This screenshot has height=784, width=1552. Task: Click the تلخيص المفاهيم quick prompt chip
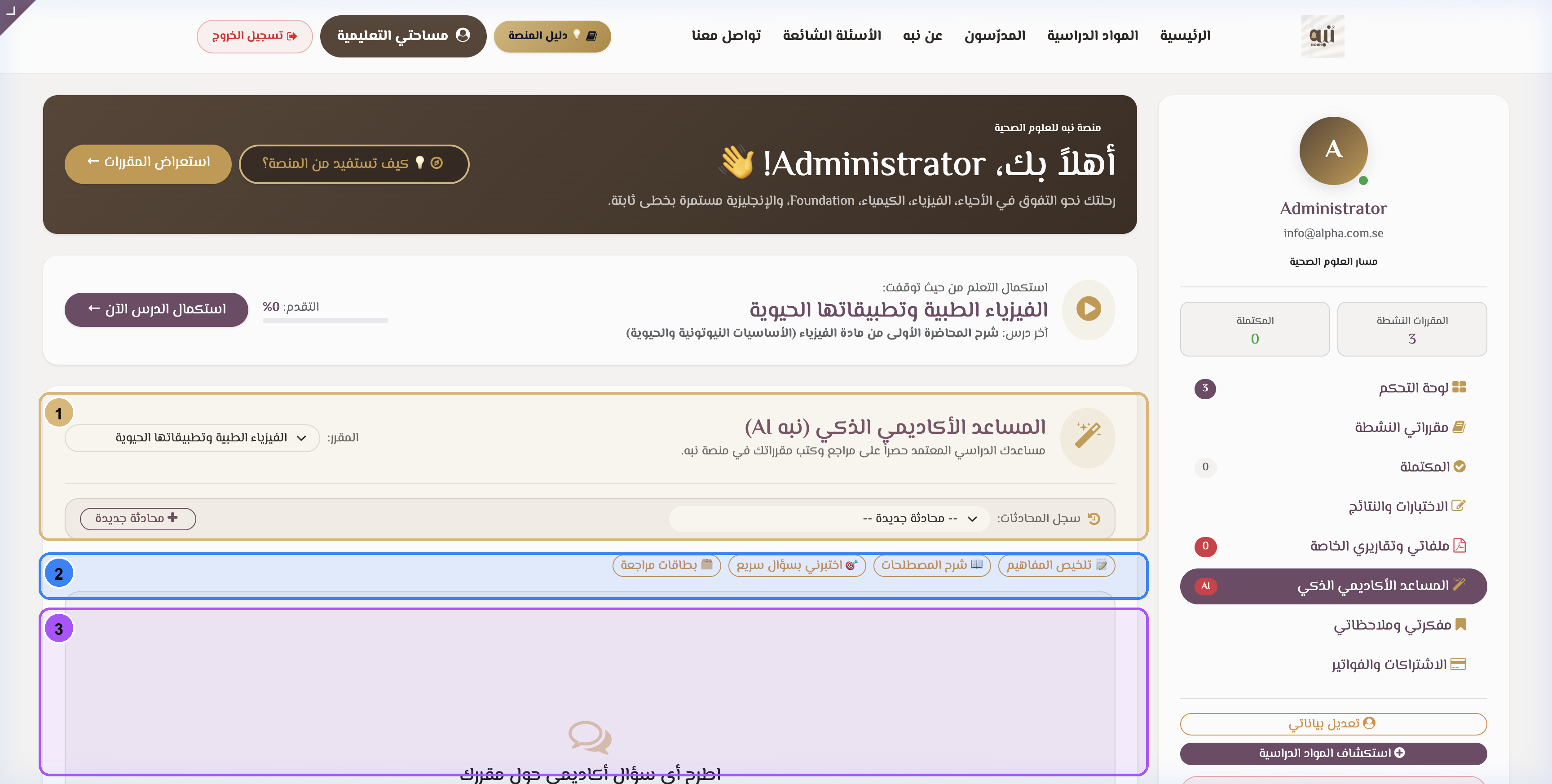1056,565
